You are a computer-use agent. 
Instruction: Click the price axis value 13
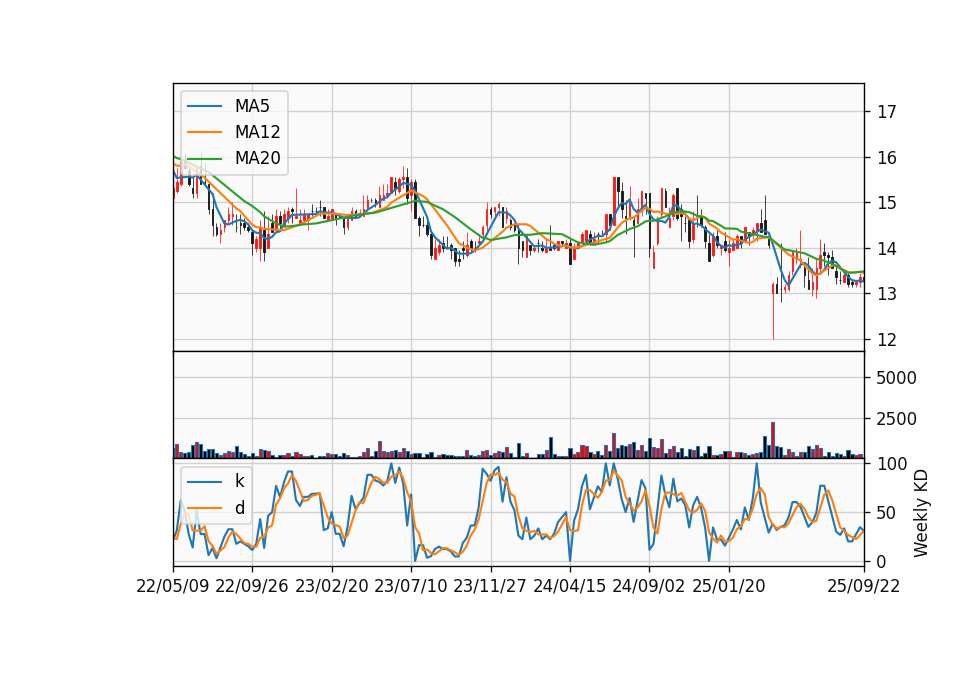[887, 294]
